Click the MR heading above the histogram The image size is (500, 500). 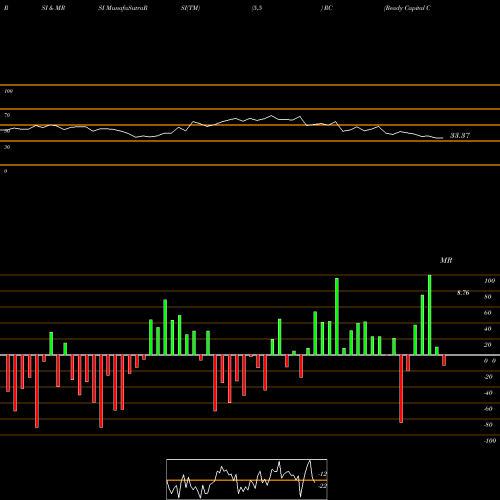click(x=446, y=260)
